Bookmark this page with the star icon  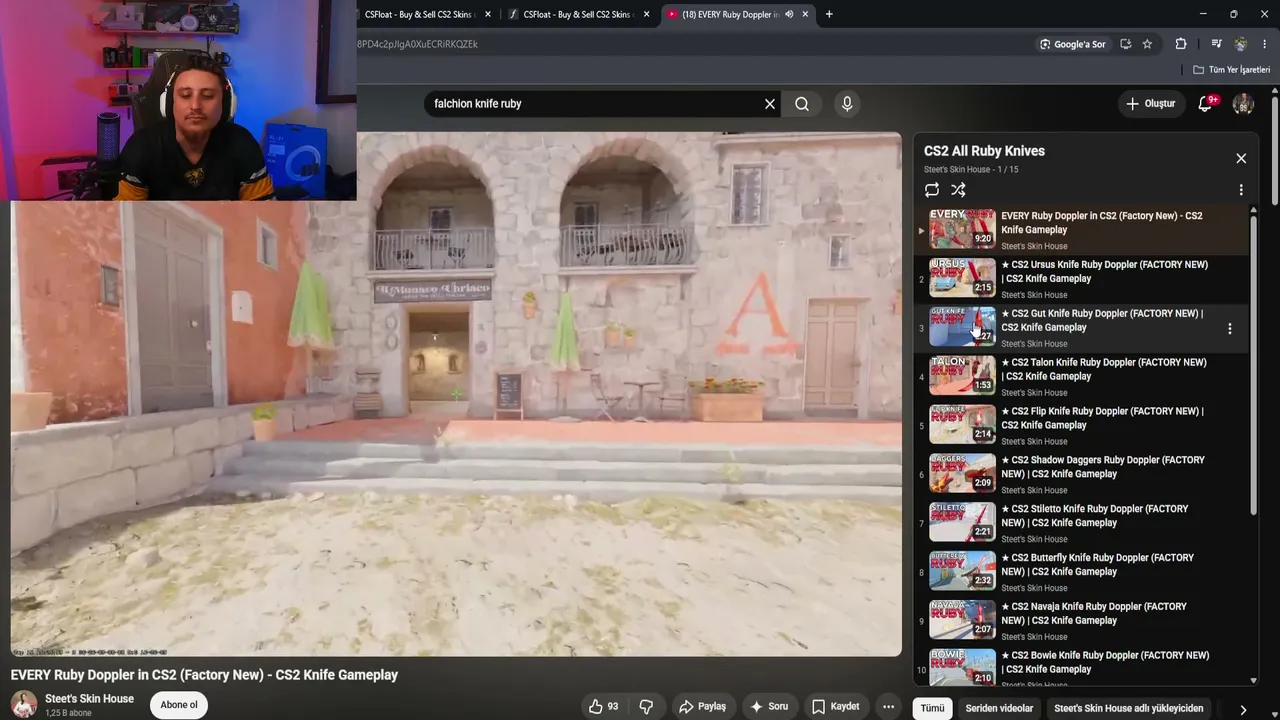(x=1147, y=44)
